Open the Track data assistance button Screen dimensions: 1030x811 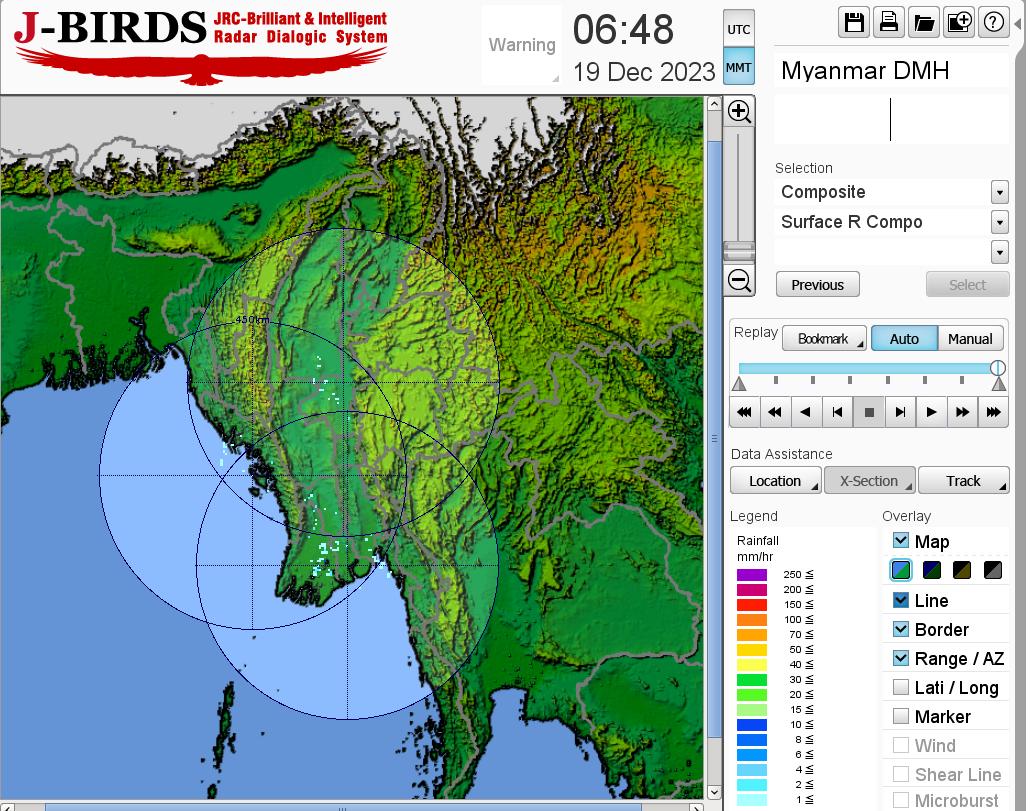pos(963,481)
